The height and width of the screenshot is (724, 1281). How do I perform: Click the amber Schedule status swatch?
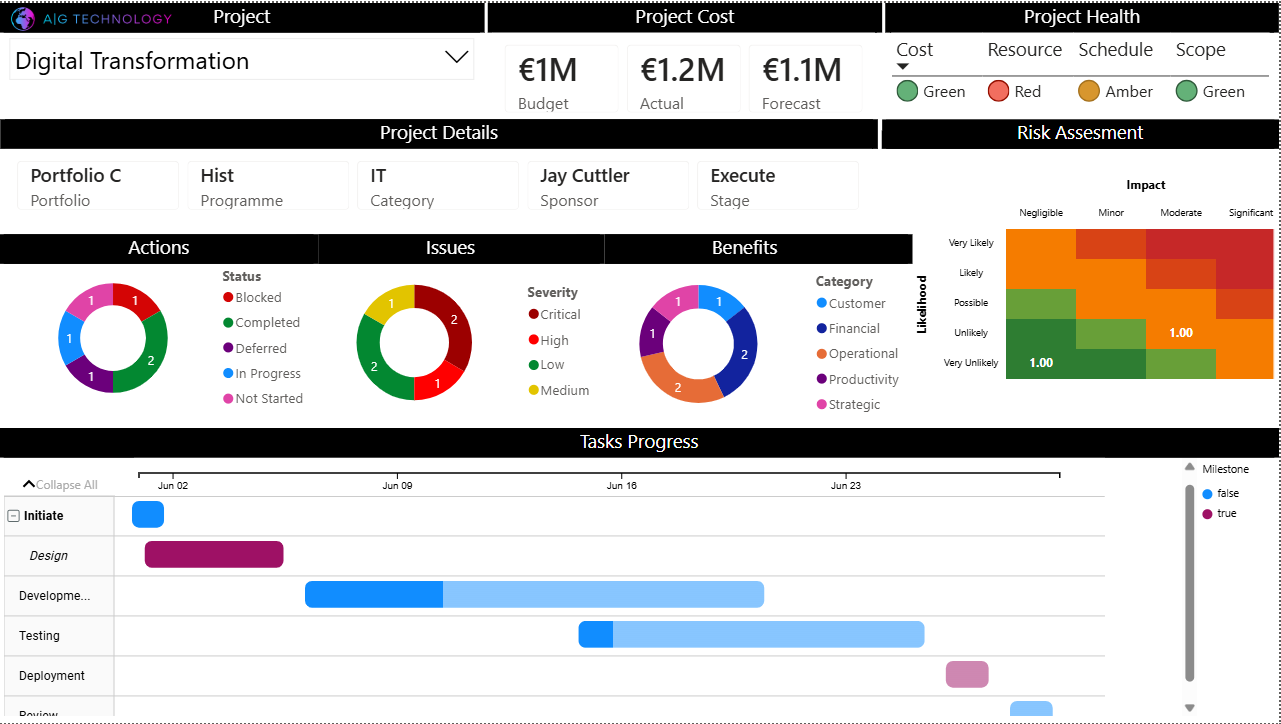click(1088, 91)
